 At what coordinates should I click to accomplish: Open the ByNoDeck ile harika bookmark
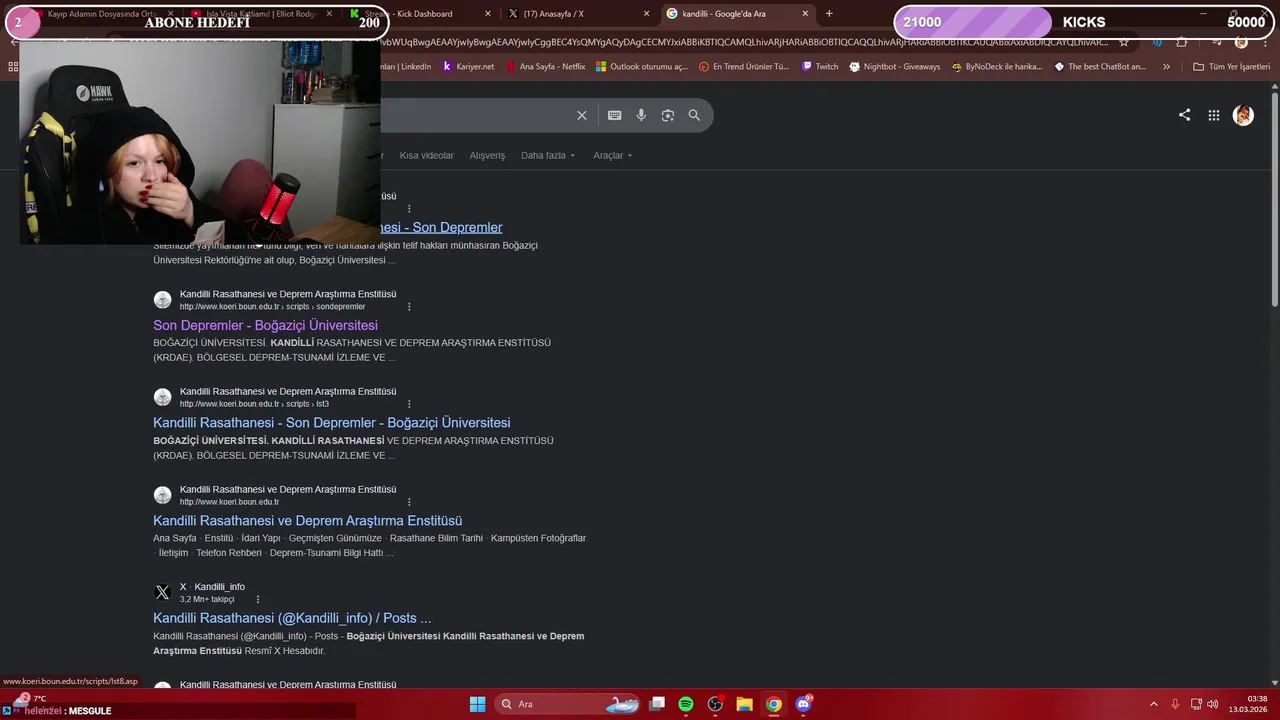997,67
